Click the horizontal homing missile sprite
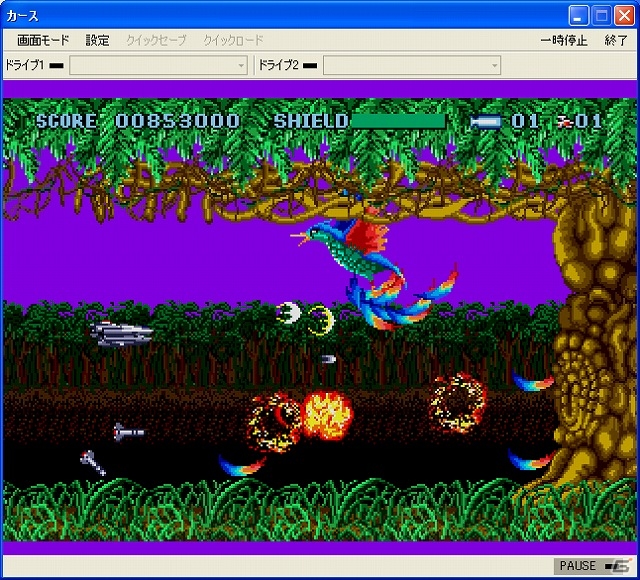 [129, 432]
